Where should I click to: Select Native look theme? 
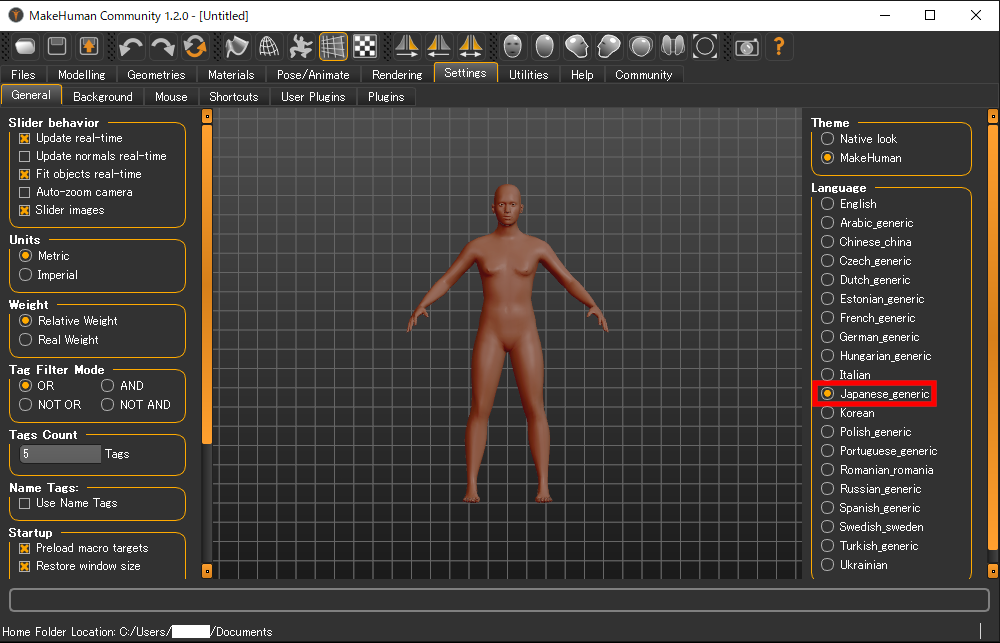click(827, 139)
